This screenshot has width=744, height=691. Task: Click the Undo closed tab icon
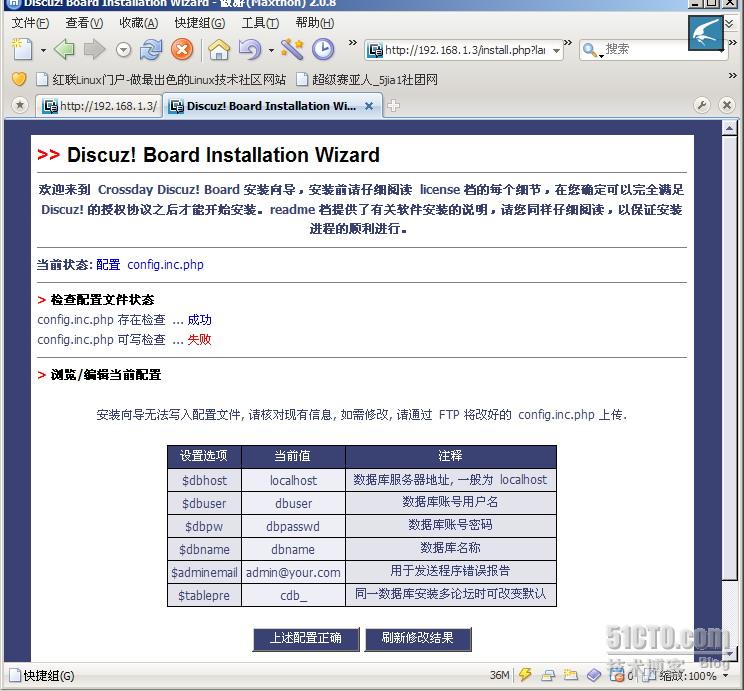250,49
